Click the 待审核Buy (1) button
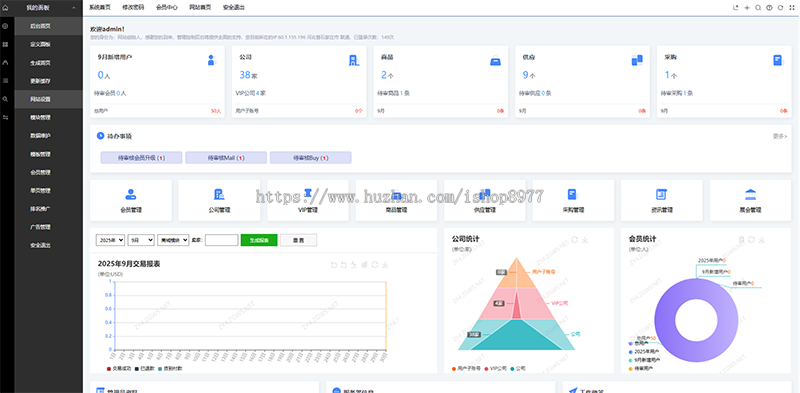Viewport: 800px width, 393px height. 311,158
